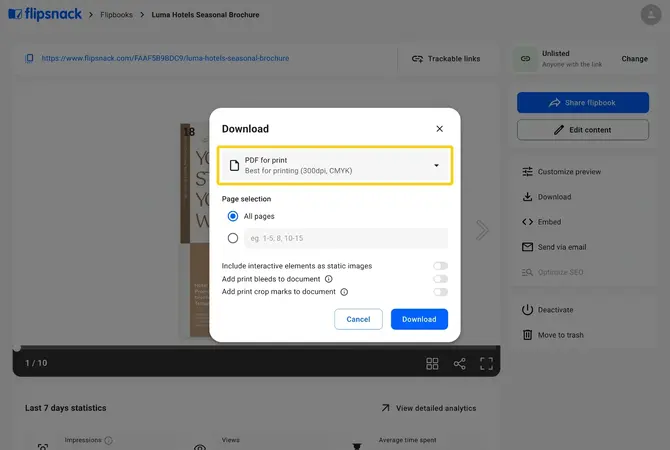Click the blue Download button

419,319
